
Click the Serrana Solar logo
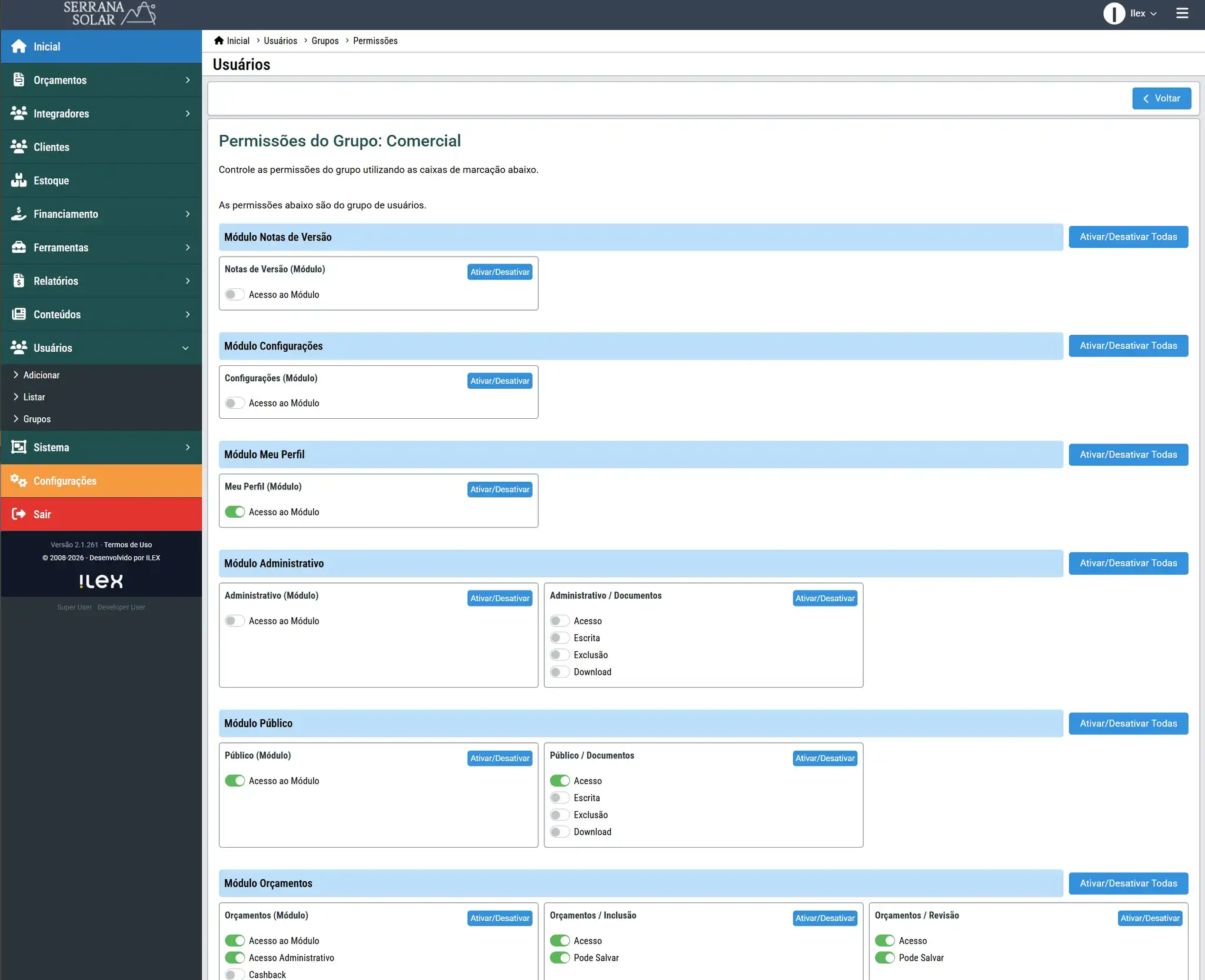click(x=109, y=14)
